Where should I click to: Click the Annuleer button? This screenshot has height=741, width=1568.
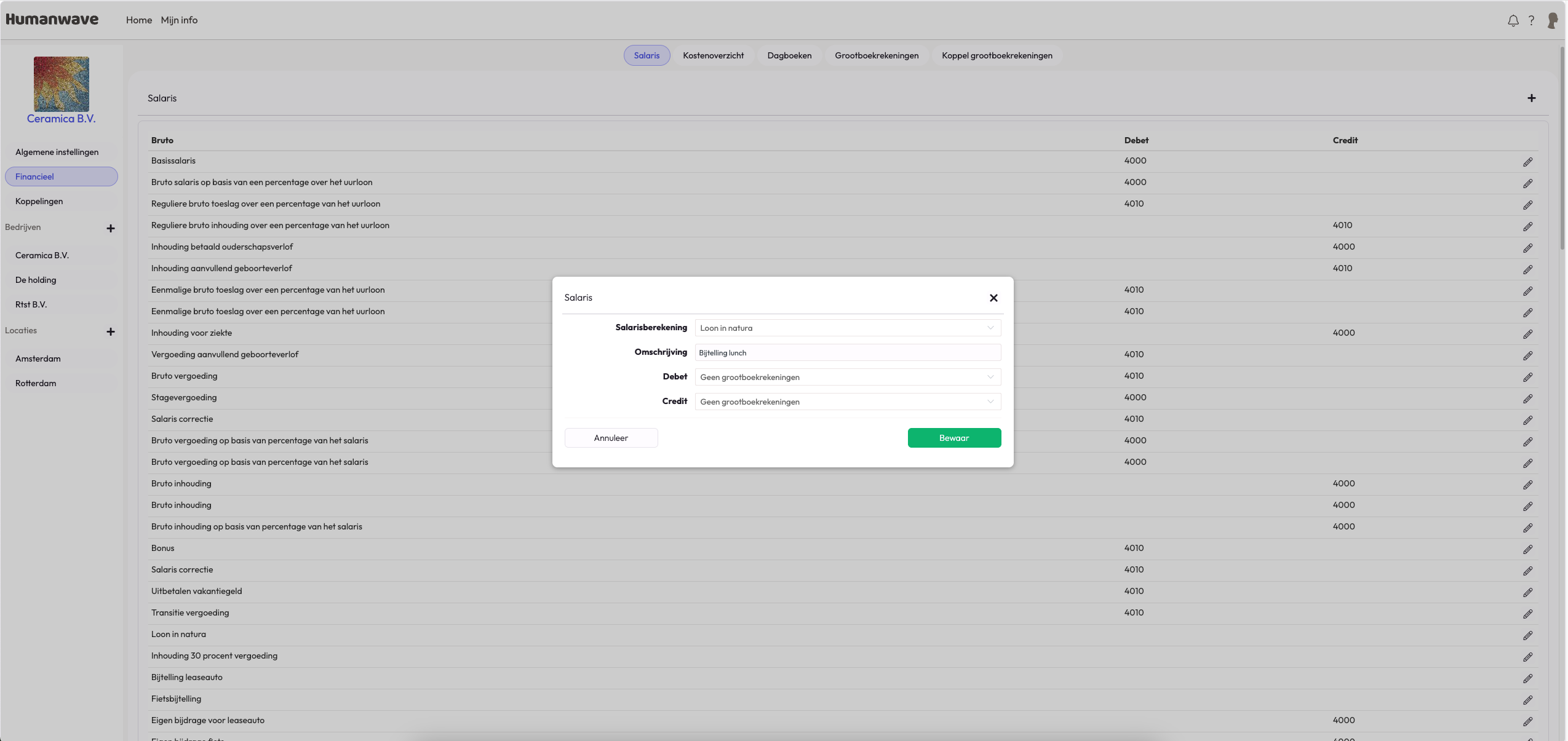(611, 438)
